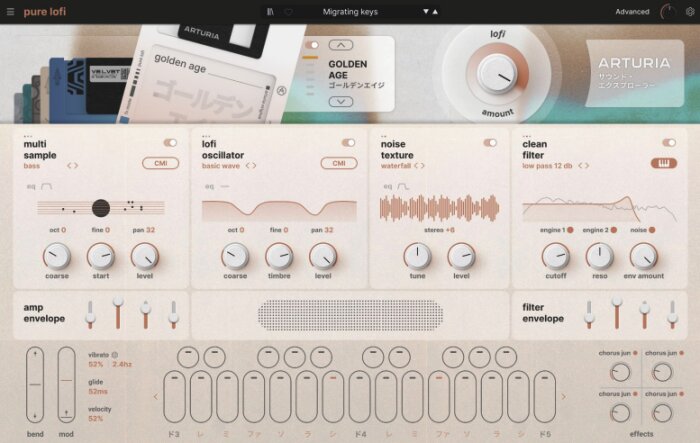700x443 pixels.
Task: Click the ARTURIA sound explorer card
Action: tap(634, 74)
